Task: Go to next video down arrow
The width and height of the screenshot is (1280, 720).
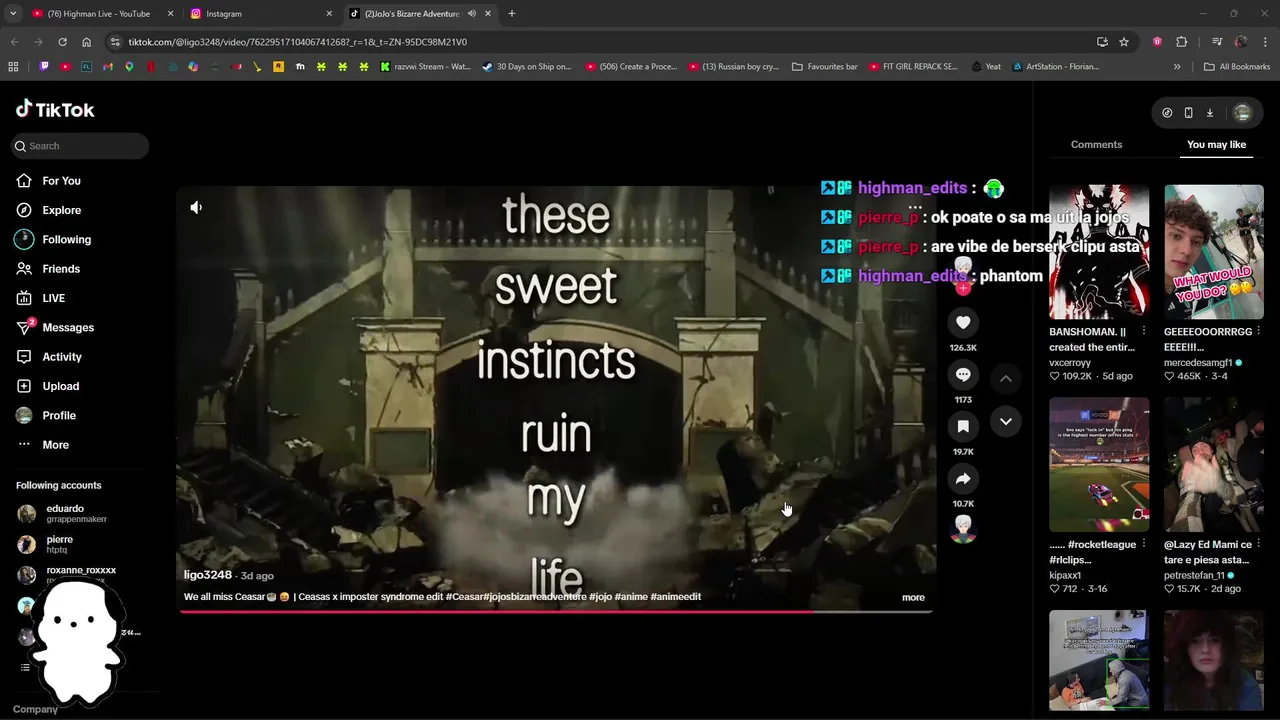Action: click(x=1006, y=421)
